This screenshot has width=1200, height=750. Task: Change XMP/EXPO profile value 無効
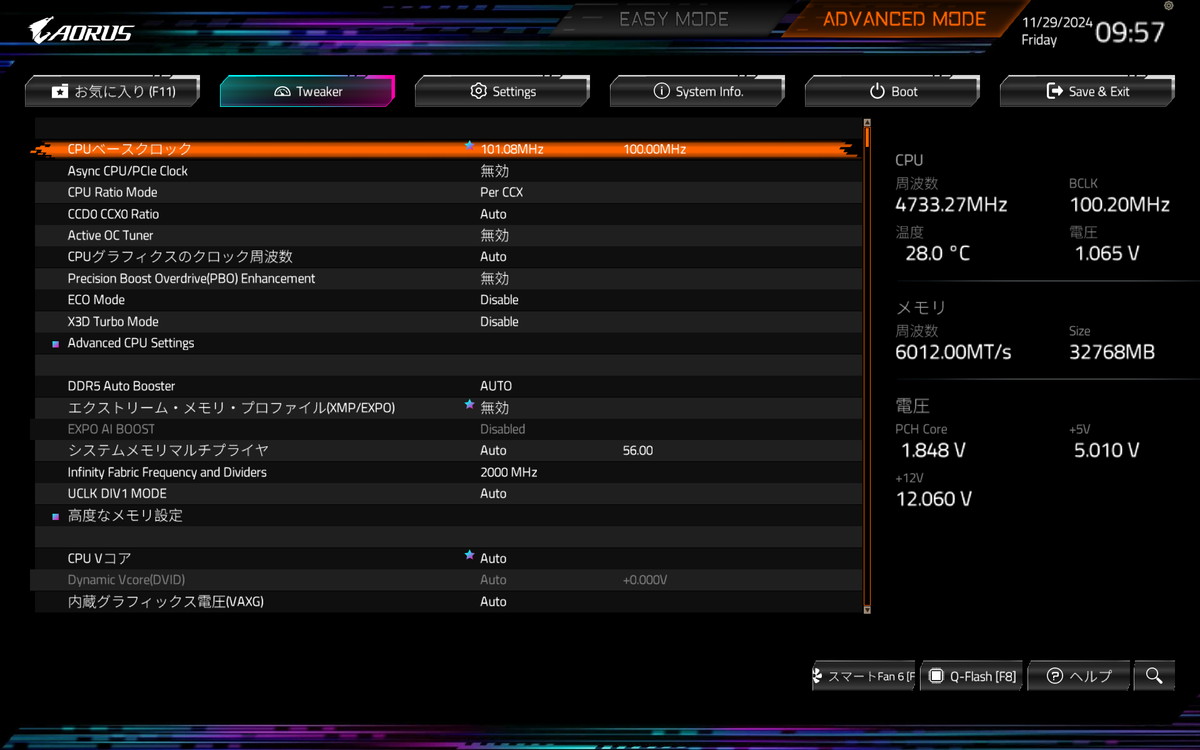pyautogui.click(x=495, y=408)
